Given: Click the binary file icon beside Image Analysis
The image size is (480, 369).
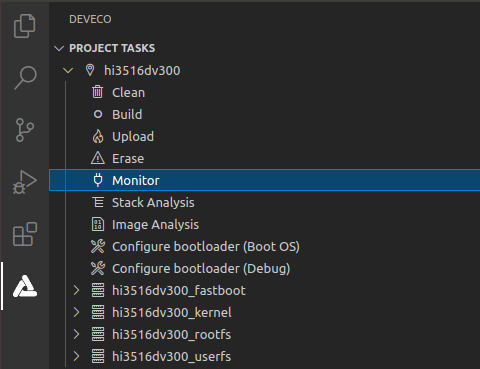Looking at the screenshot, I should [x=98, y=224].
